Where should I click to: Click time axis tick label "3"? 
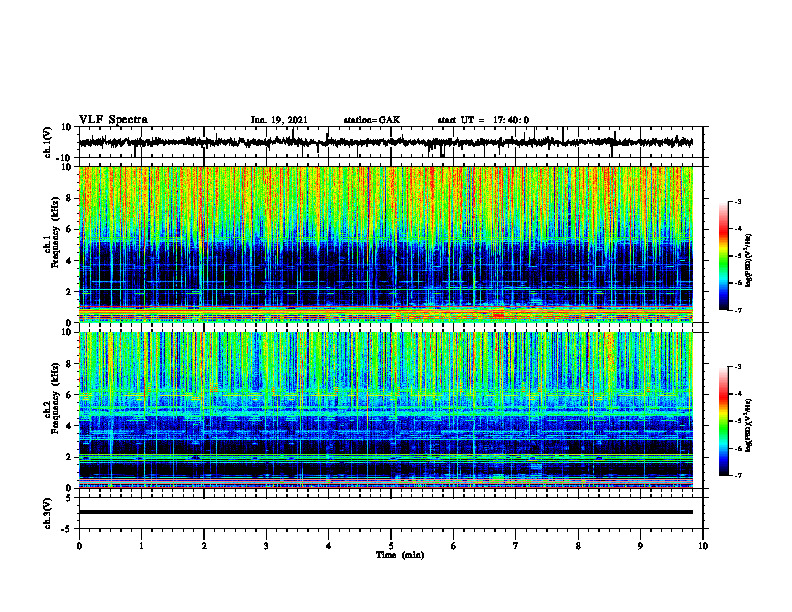[266, 546]
